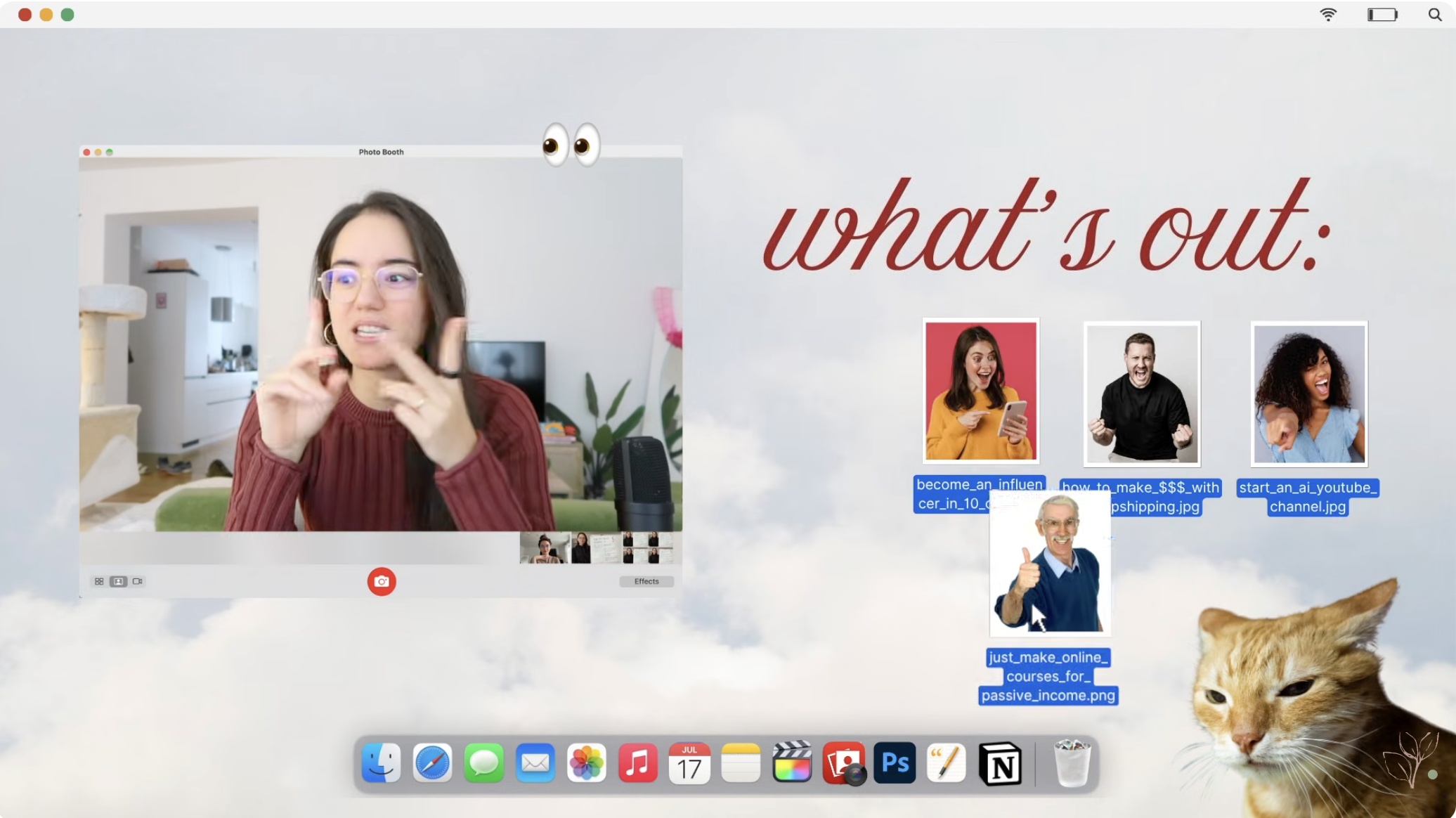Check the battery status icon
The image size is (1456, 818).
pyautogui.click(x=1382, y=14)
